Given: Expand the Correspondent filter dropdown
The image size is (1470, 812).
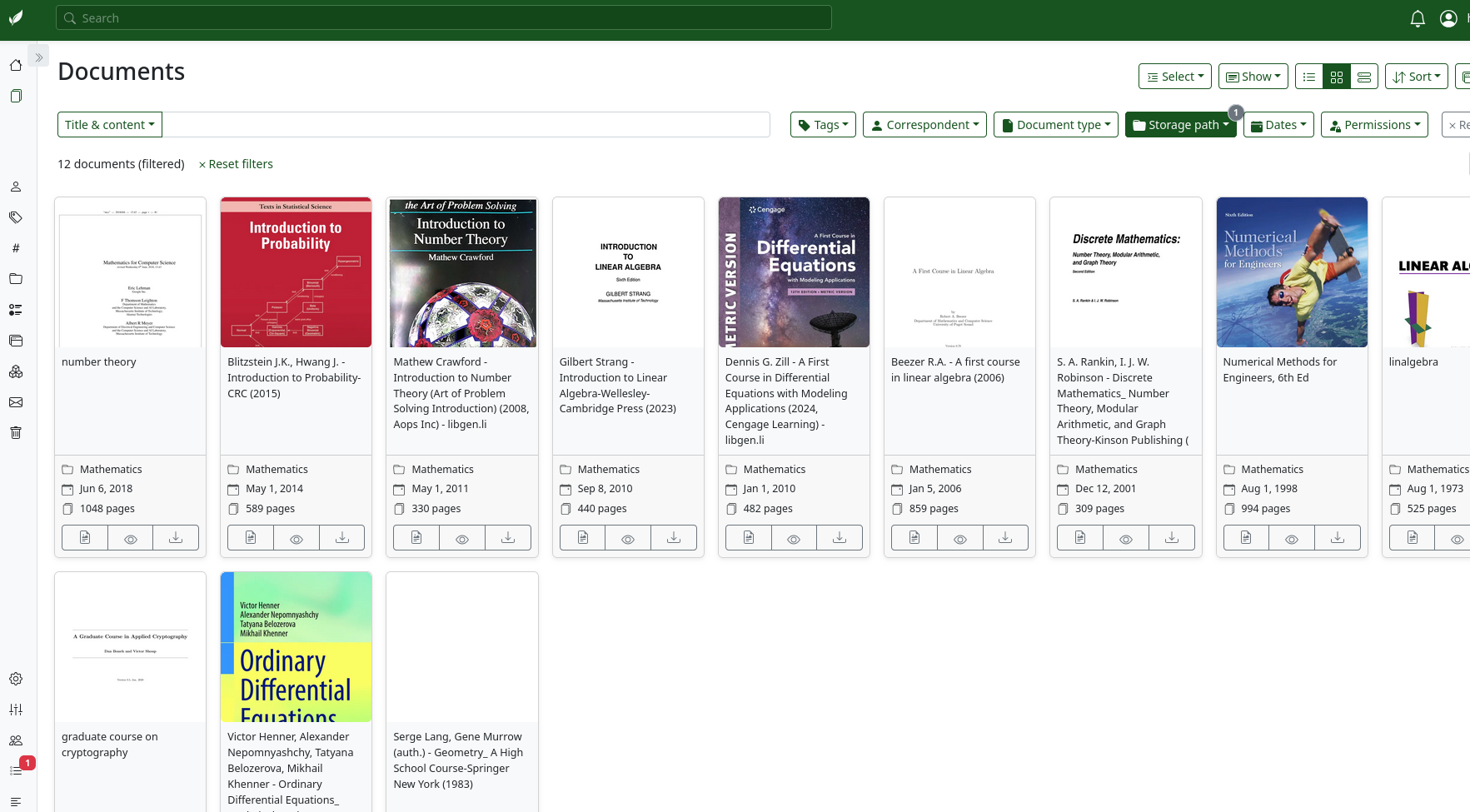Looking at the screenshot, I should pos(924,125).
